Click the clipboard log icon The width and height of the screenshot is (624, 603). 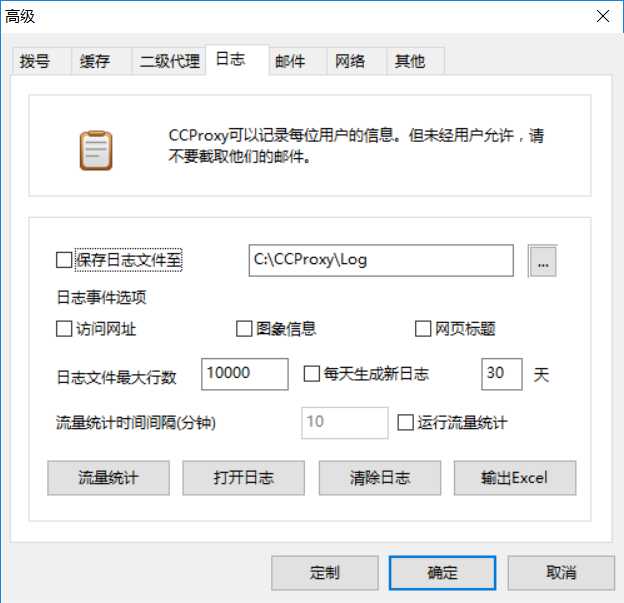point(96,150)
